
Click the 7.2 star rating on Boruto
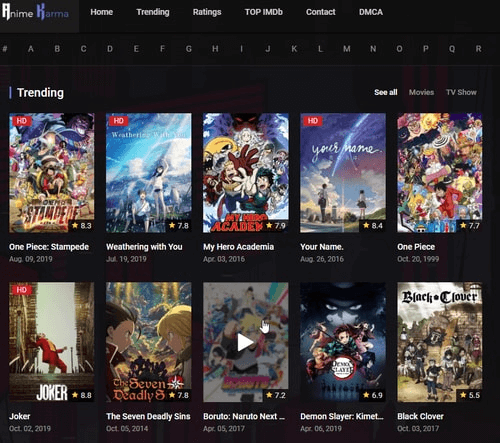(276, 395)
